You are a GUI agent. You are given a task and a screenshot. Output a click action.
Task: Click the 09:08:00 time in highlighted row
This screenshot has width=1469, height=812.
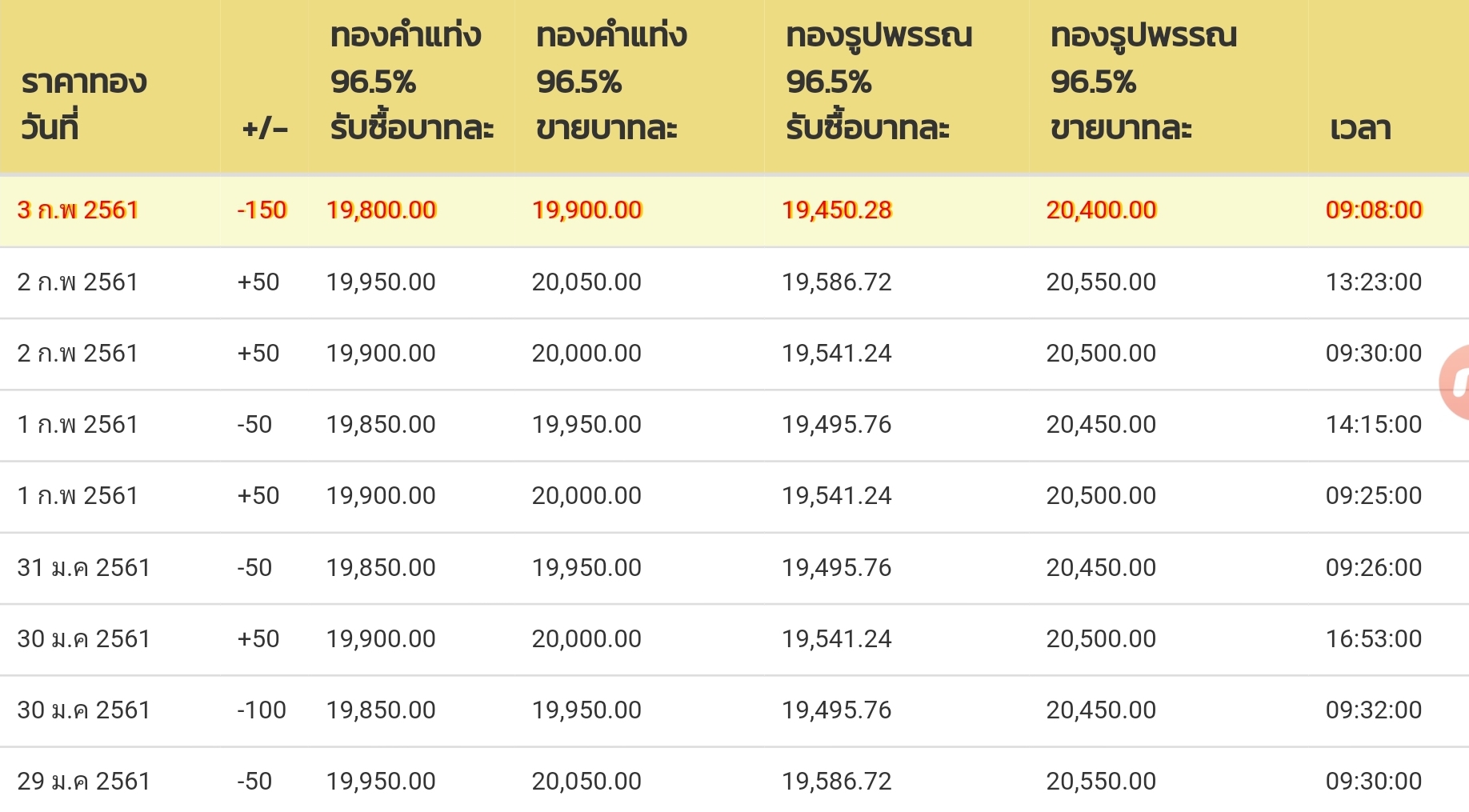click(1374, 210)
